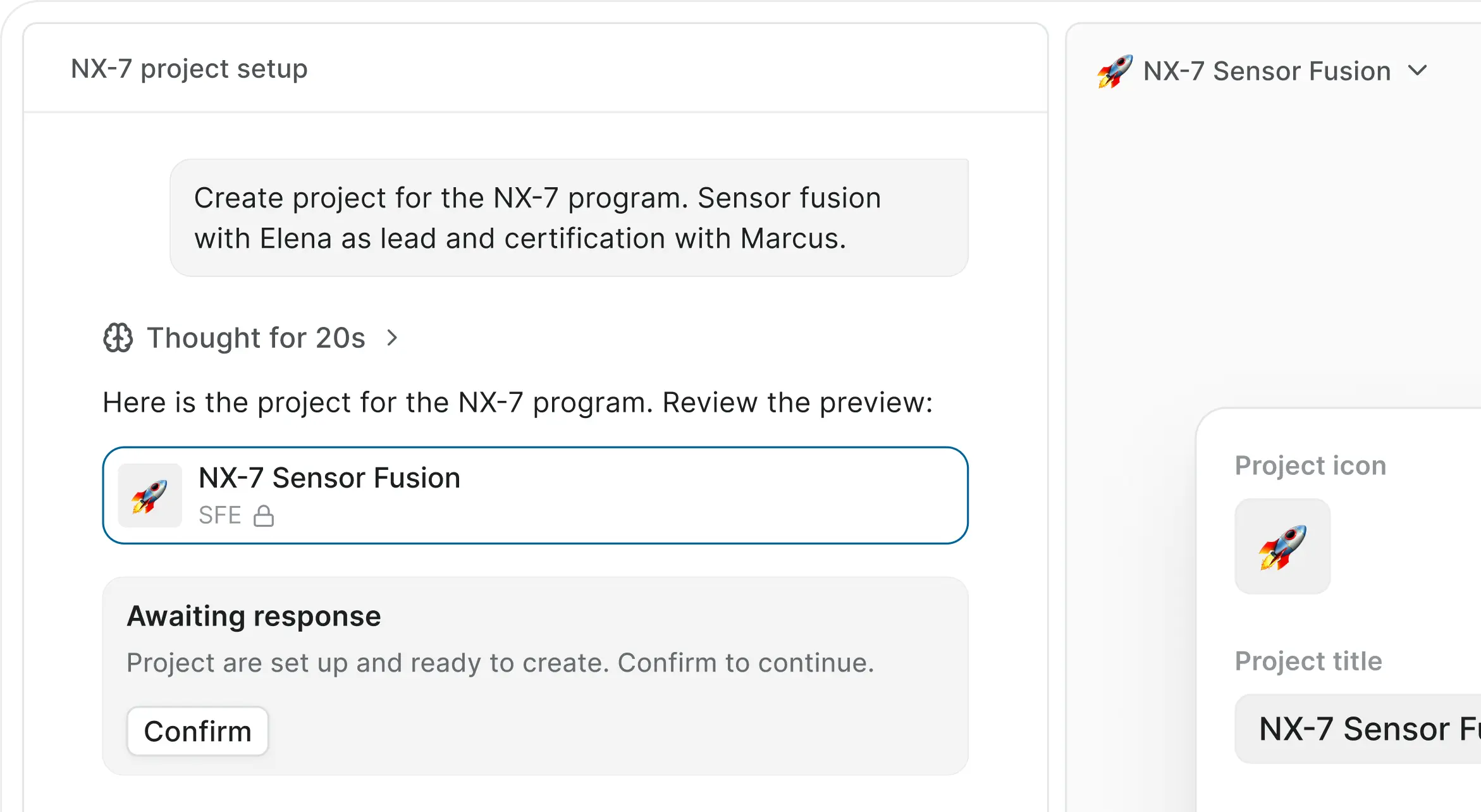Click the rocket icon in the project preview card
This screenshot has width=1481, height=812.
pos(150,496)
